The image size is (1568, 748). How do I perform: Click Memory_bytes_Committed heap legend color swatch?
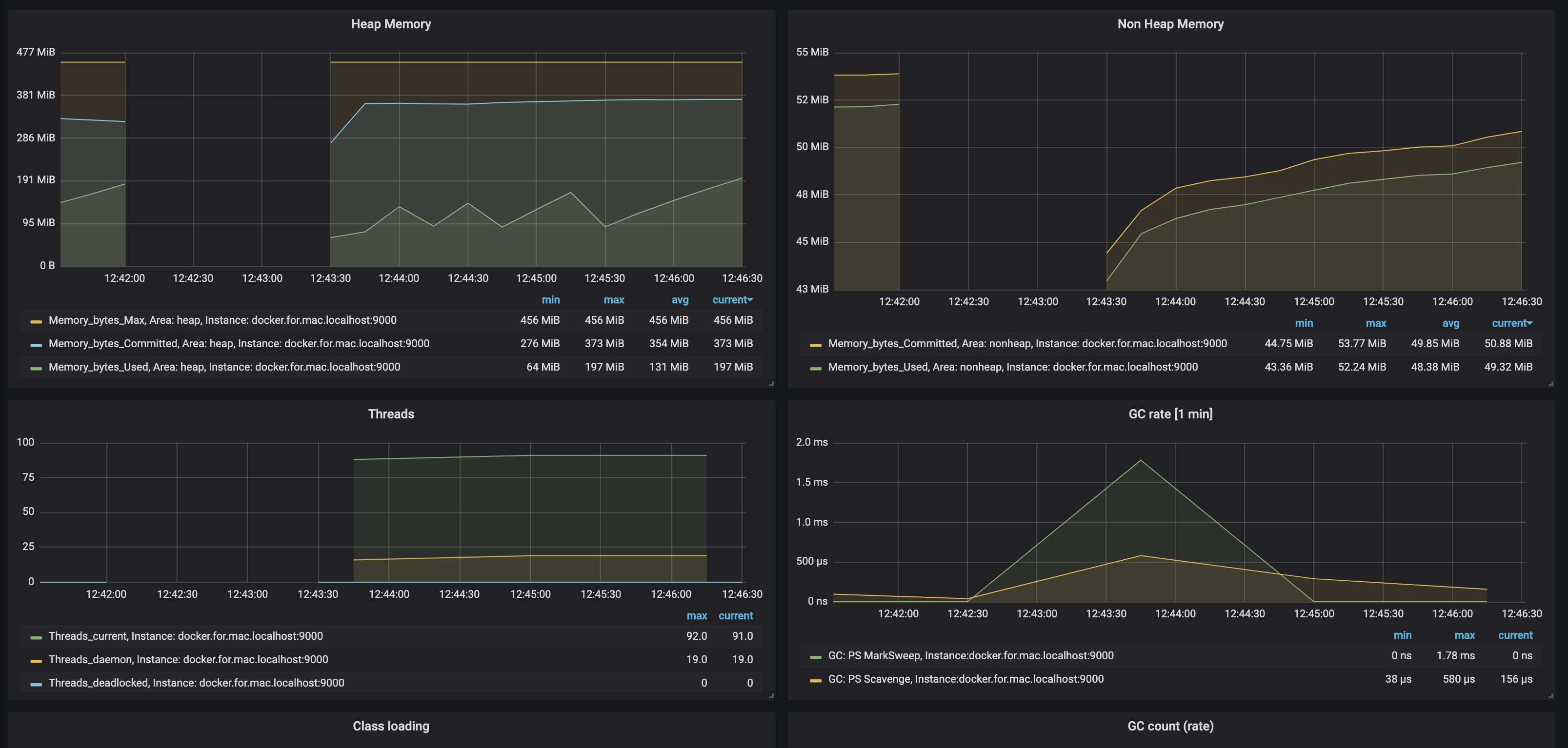36,344
